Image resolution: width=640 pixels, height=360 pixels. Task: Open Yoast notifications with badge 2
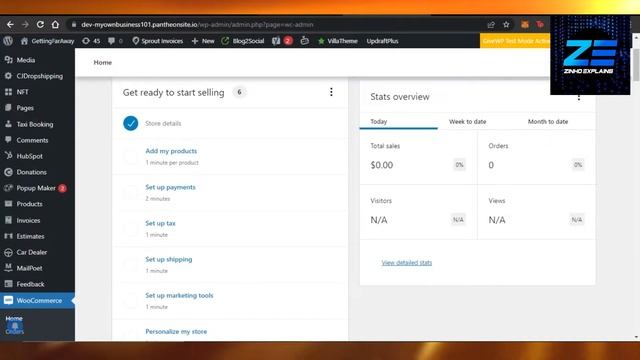pos(282,41)
